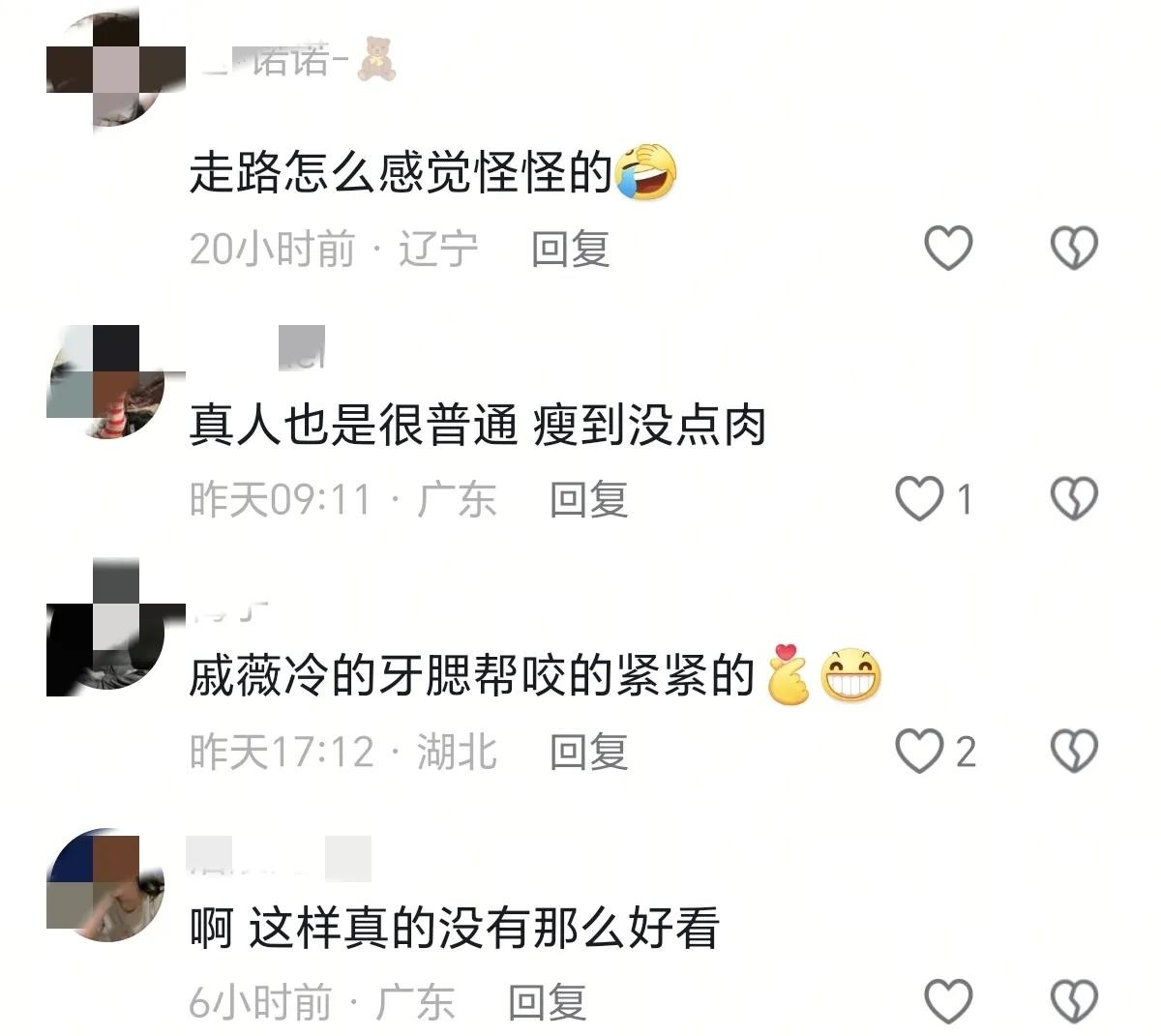Dislike the comment 啊 这样真的没有那么好看

click(1074, 1001)
